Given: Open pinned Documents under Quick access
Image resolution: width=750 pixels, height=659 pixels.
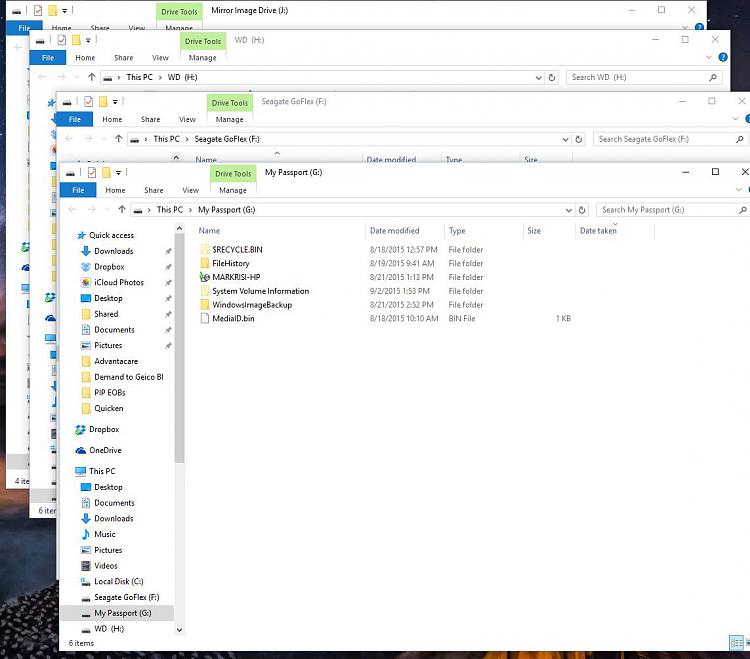Looking at the screenshot, I should pyautogui.click(x=114, y=330).
